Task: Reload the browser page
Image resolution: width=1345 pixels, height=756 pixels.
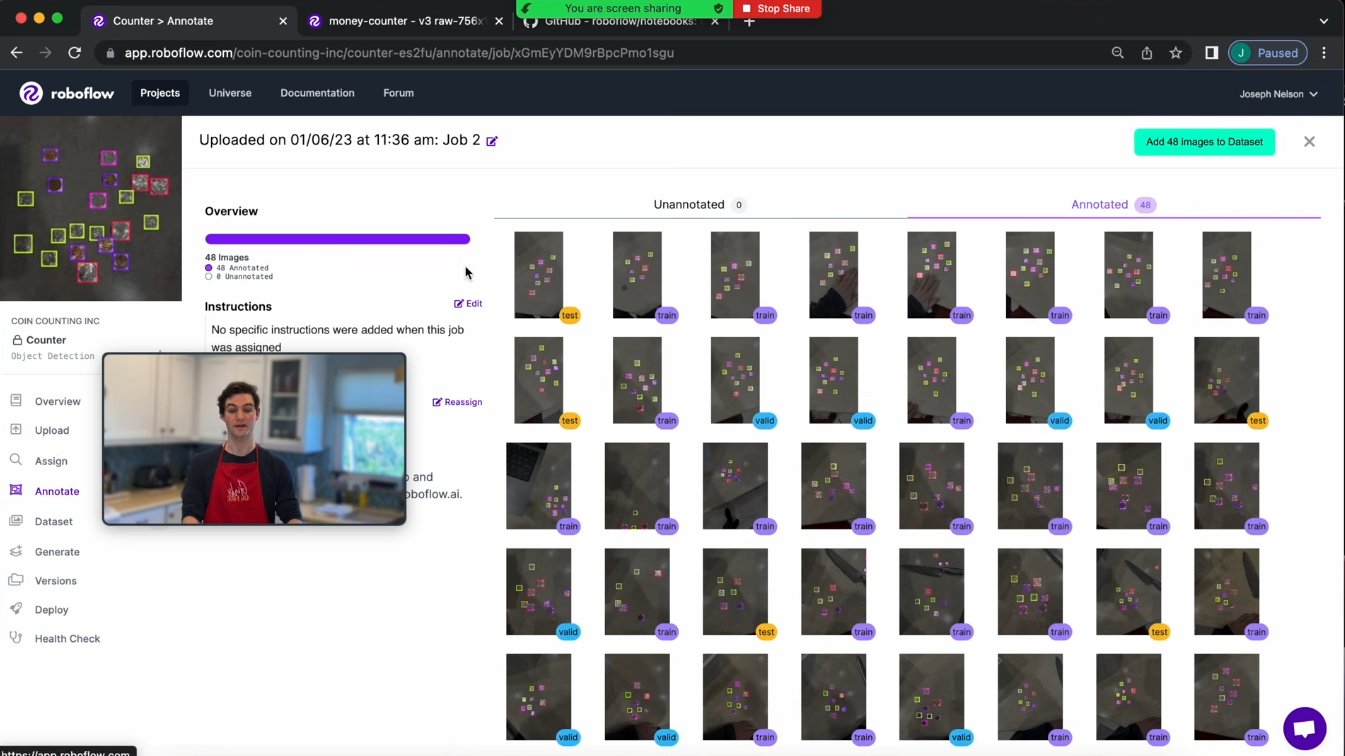Action: pyautogui.click(x=74, y=53)
